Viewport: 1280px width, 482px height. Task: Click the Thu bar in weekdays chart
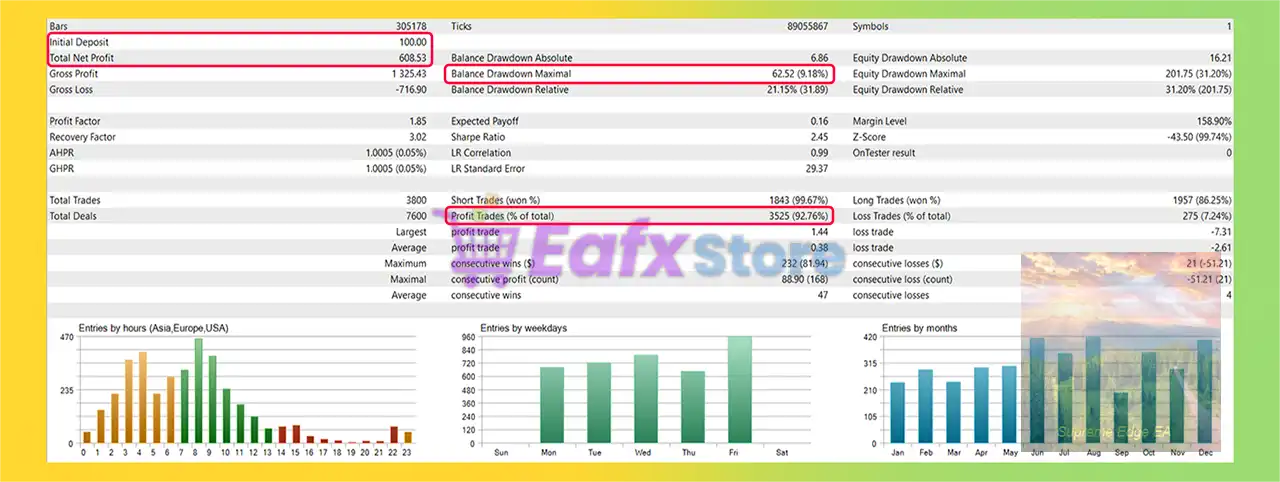[x=692, y=407]
